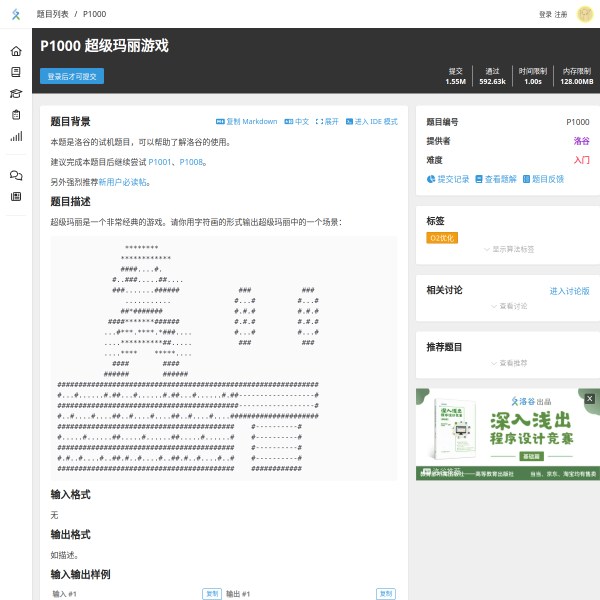Open the P1008 problem link
600x600 pixels.
(191, 162)
